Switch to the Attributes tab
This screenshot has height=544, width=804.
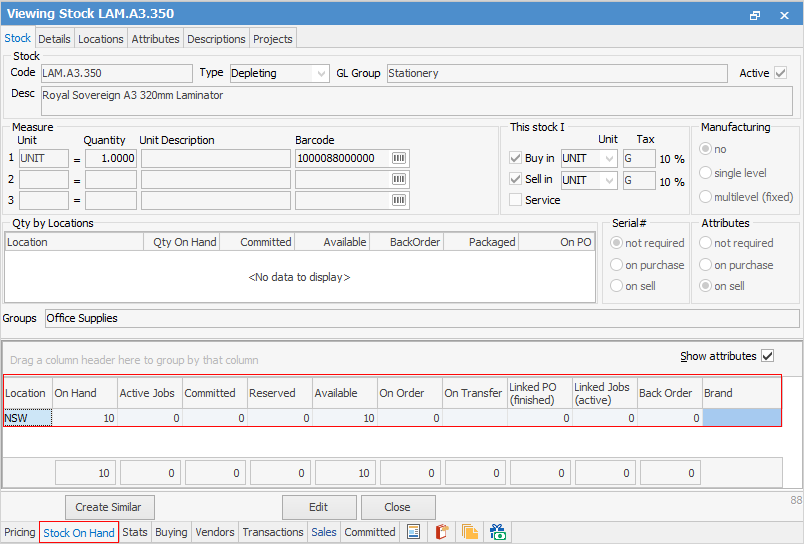pos(155,39)
